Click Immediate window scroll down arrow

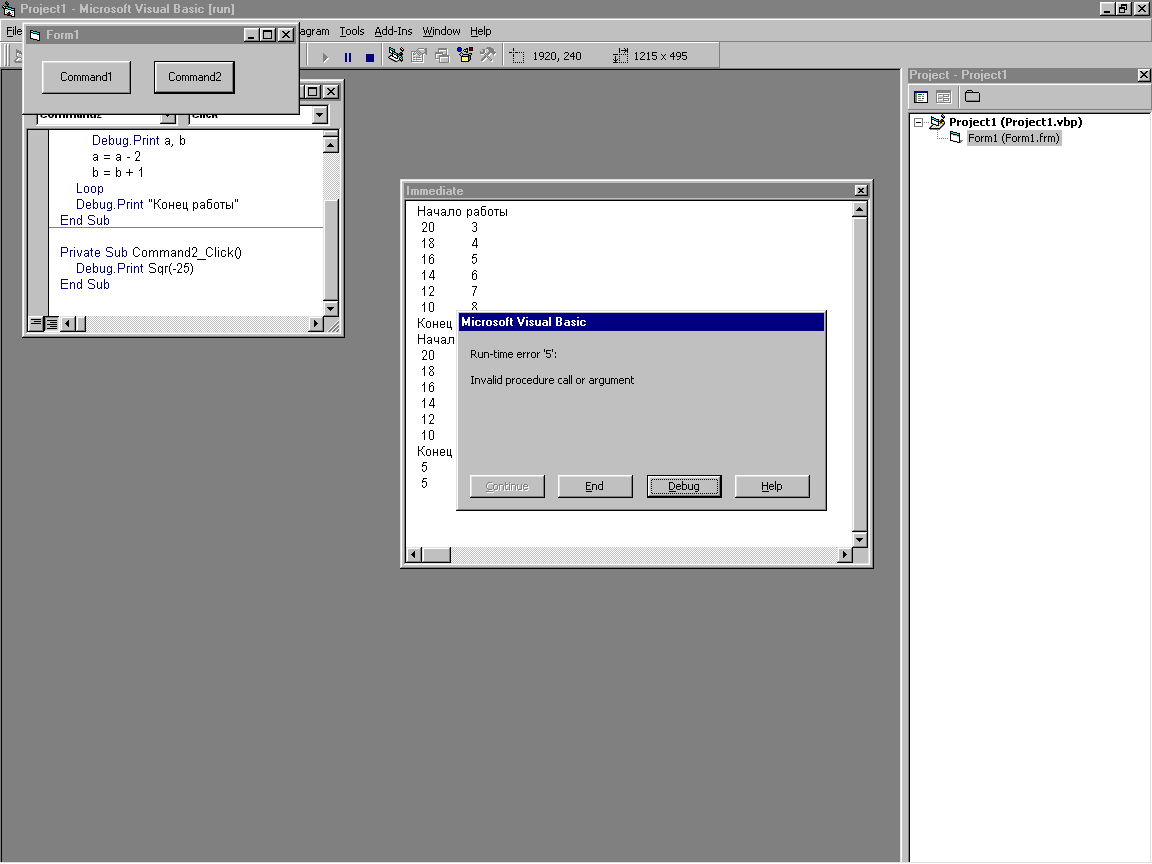pyautogui.click(x=860, y=539)
